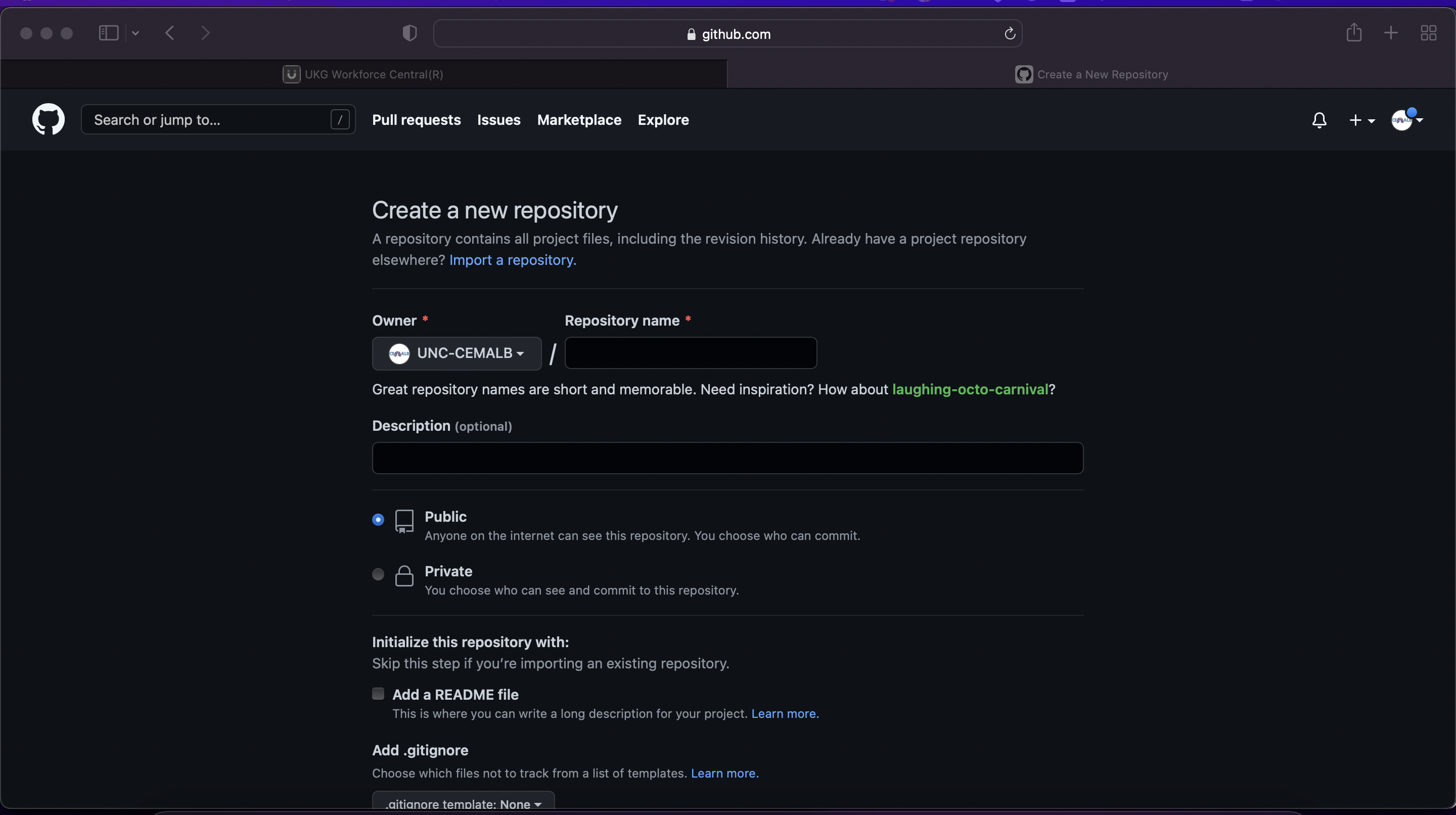
Task: Open Pull requests in the nav bar
Action: click(x=416, y=120)
